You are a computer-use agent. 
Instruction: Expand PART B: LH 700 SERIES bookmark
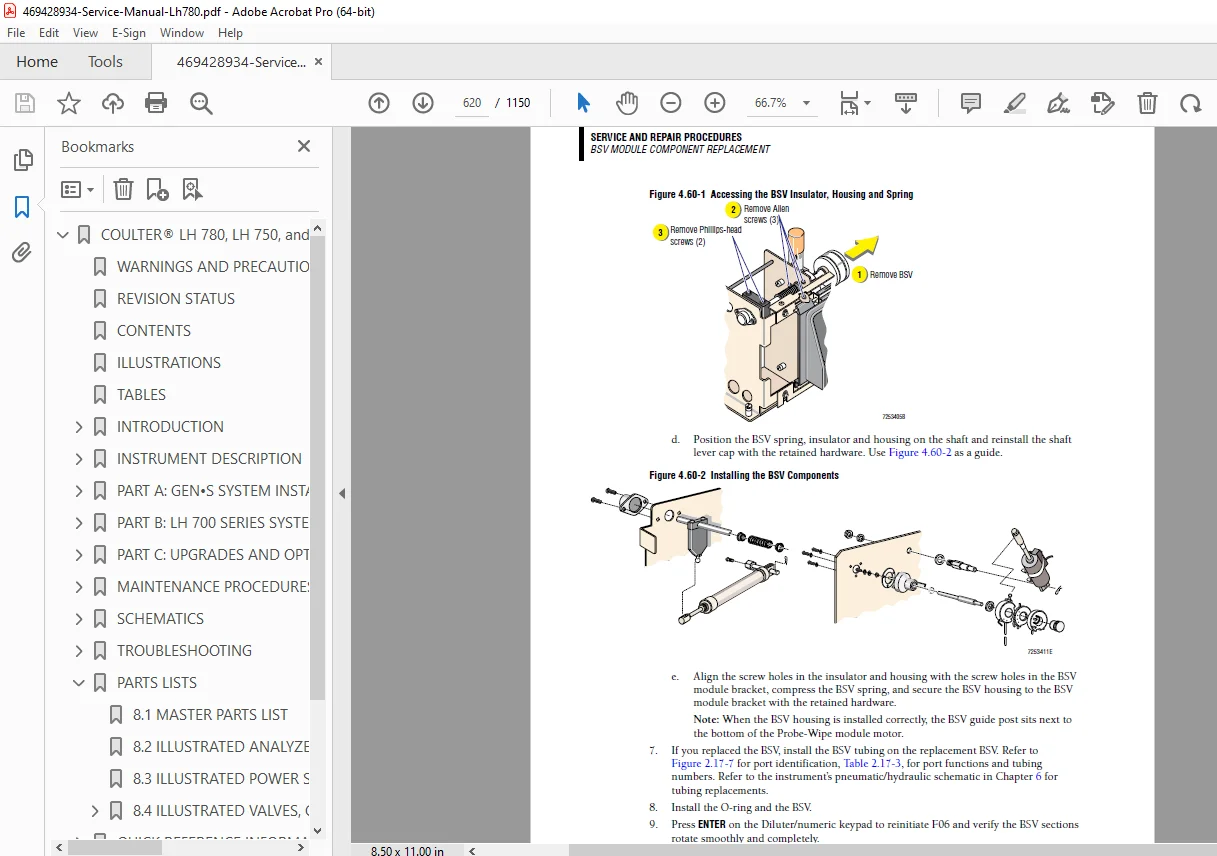click(x=79, y=523)
